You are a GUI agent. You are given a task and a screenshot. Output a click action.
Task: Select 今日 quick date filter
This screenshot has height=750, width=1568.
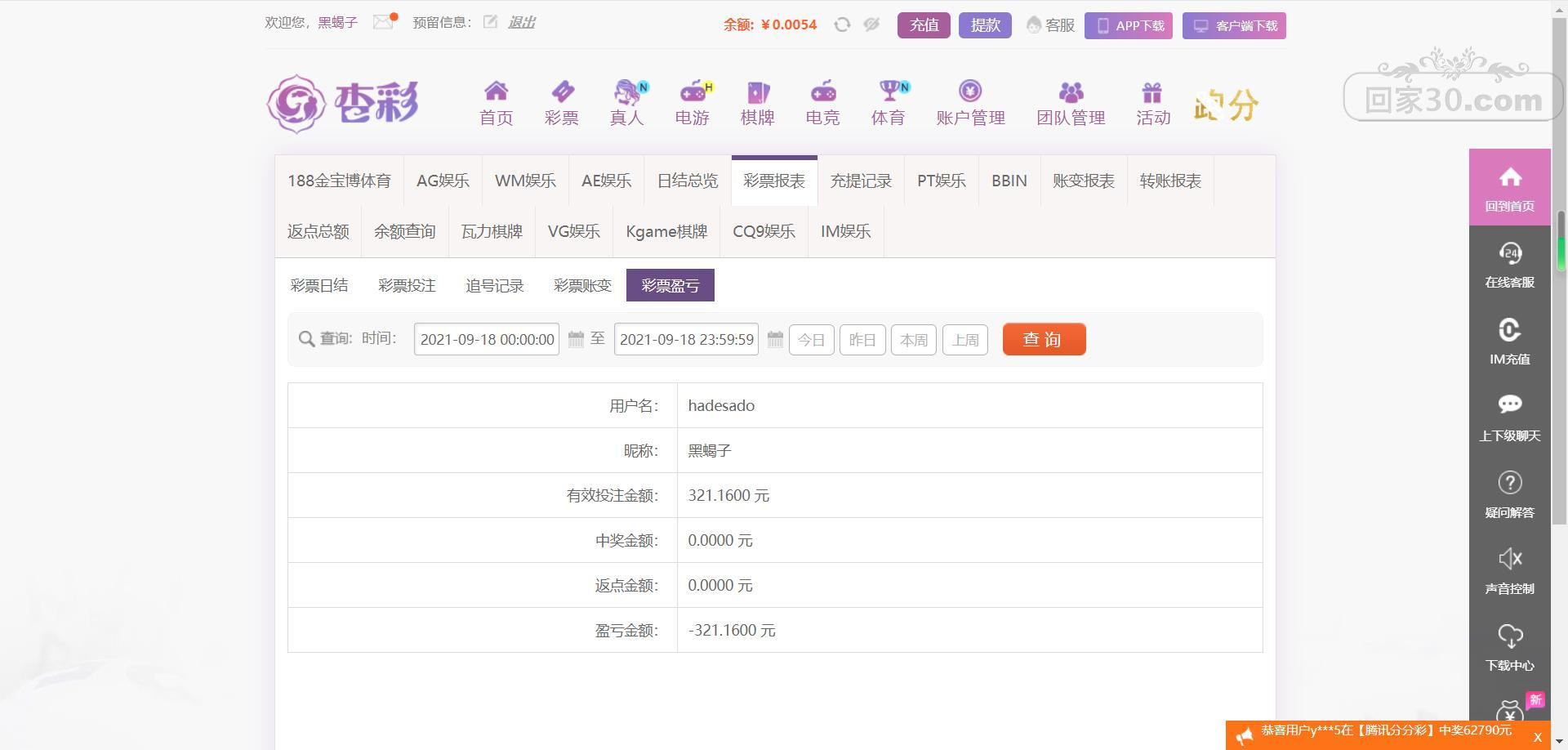(811, 339)
